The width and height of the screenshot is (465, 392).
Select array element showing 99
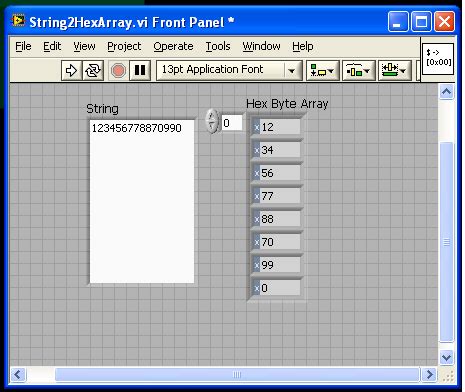point(277,265)
